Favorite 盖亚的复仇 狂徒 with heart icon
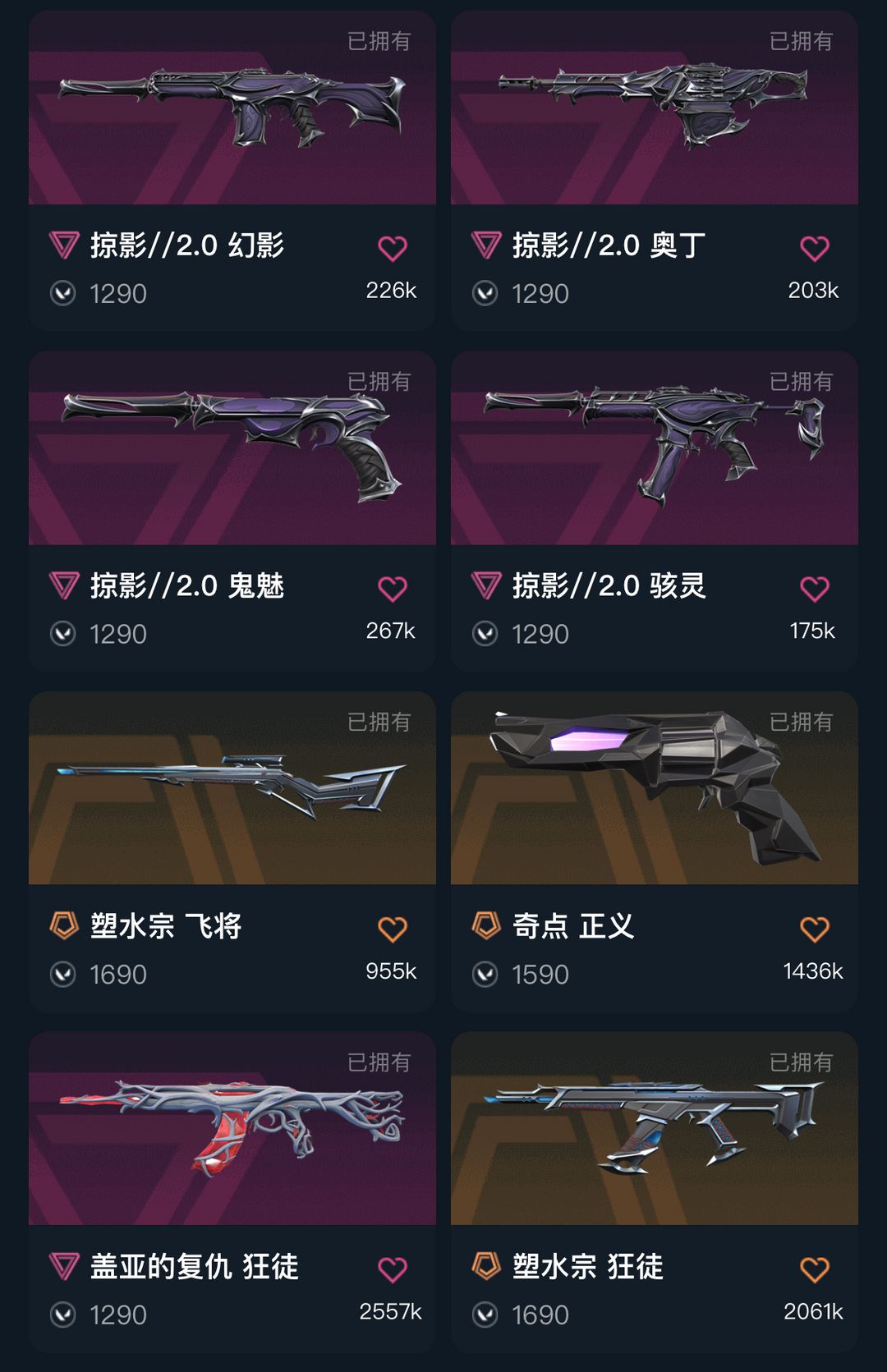Viewport: 887px width, 1372px height. (393, 1270)
